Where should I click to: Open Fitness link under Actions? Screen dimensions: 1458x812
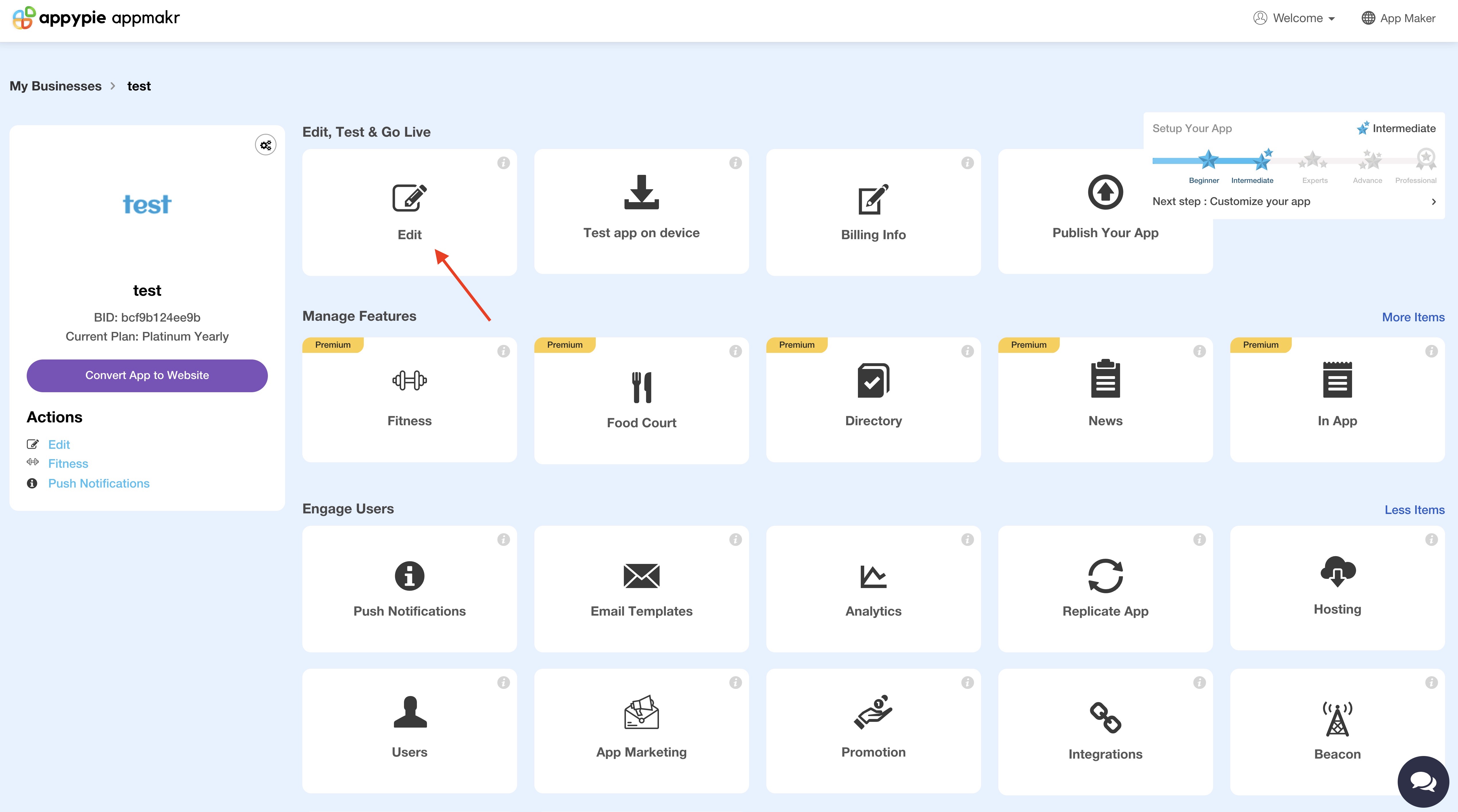68,464
